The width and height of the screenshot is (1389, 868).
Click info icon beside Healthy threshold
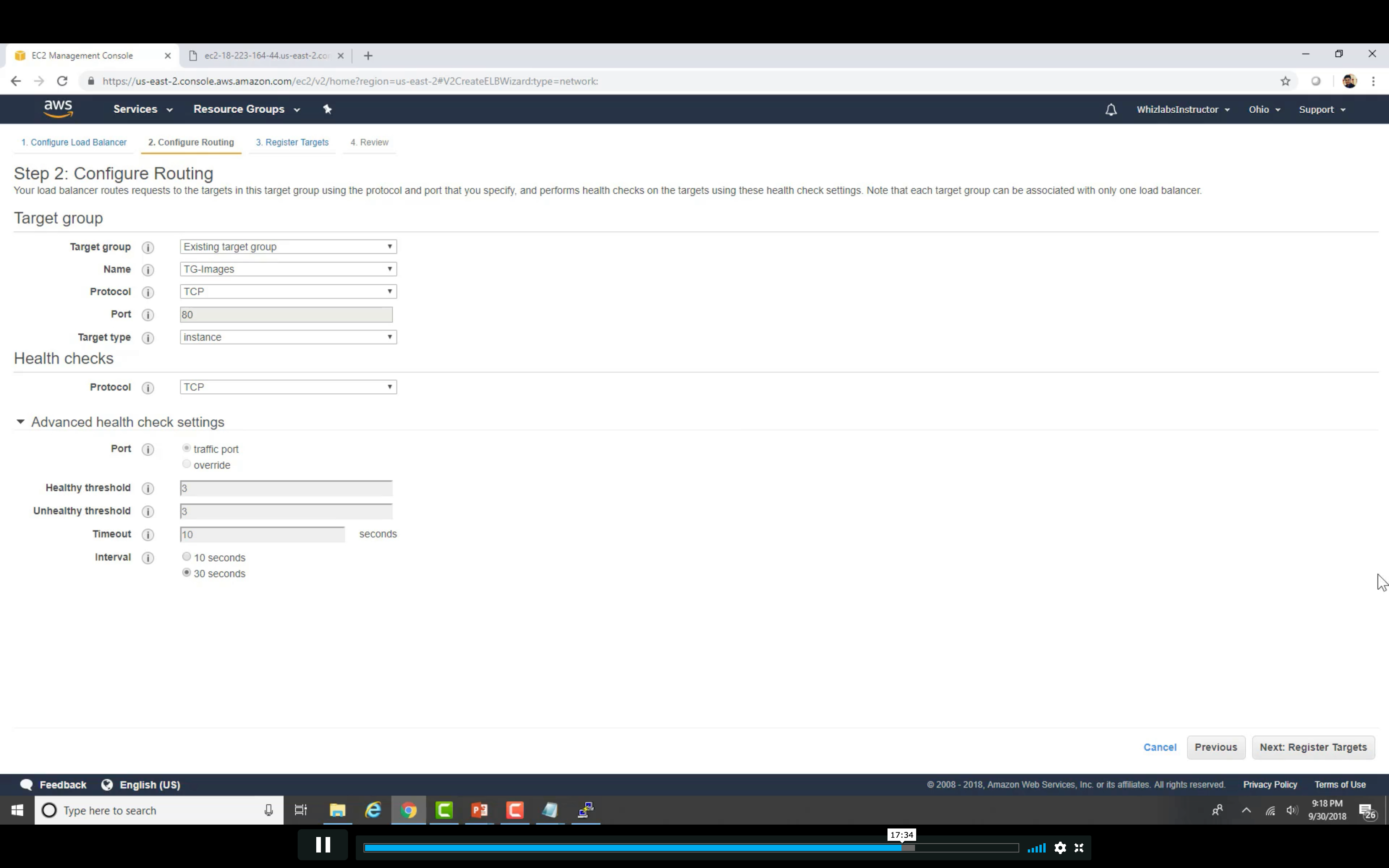pos(148,489)
